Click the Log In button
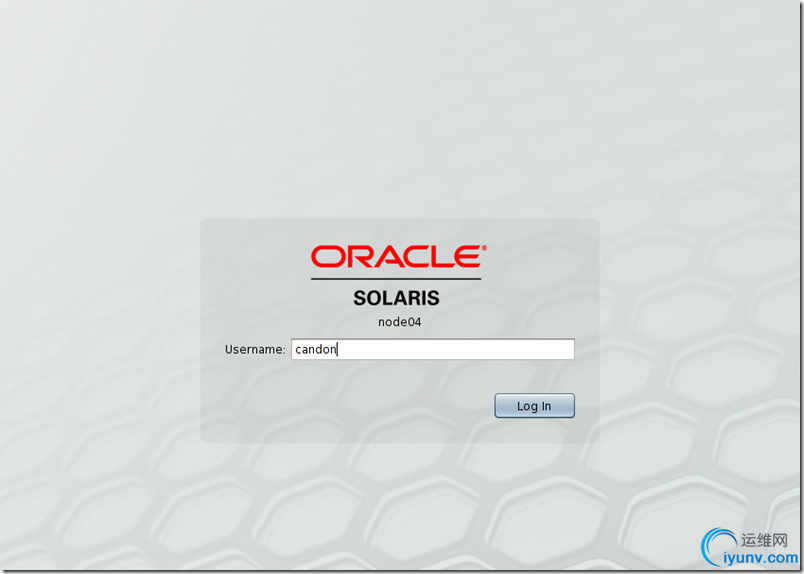The height and width of the screenshot is (574, 804). coord(534,406)
